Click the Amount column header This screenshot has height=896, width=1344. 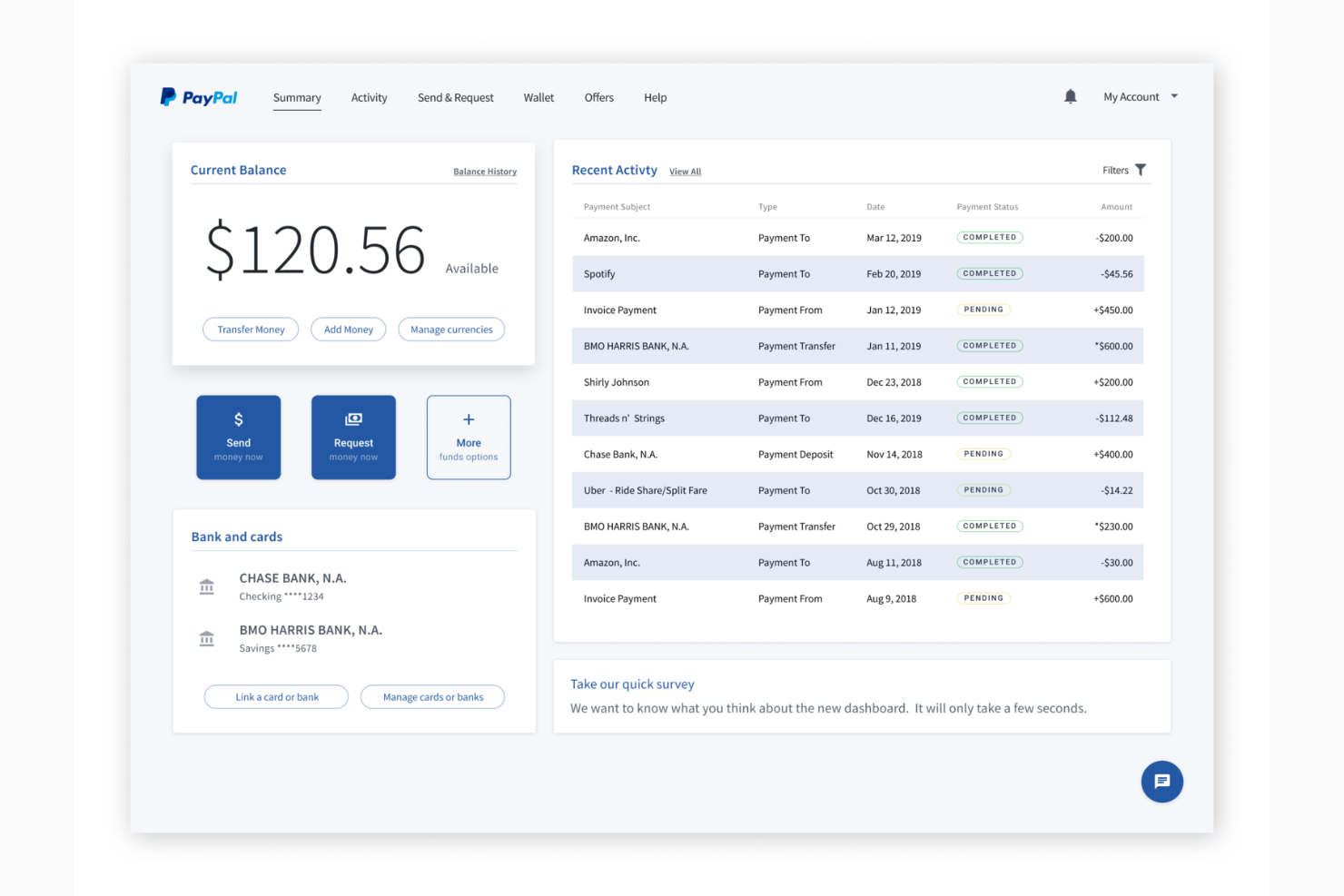click(1117, 207)
